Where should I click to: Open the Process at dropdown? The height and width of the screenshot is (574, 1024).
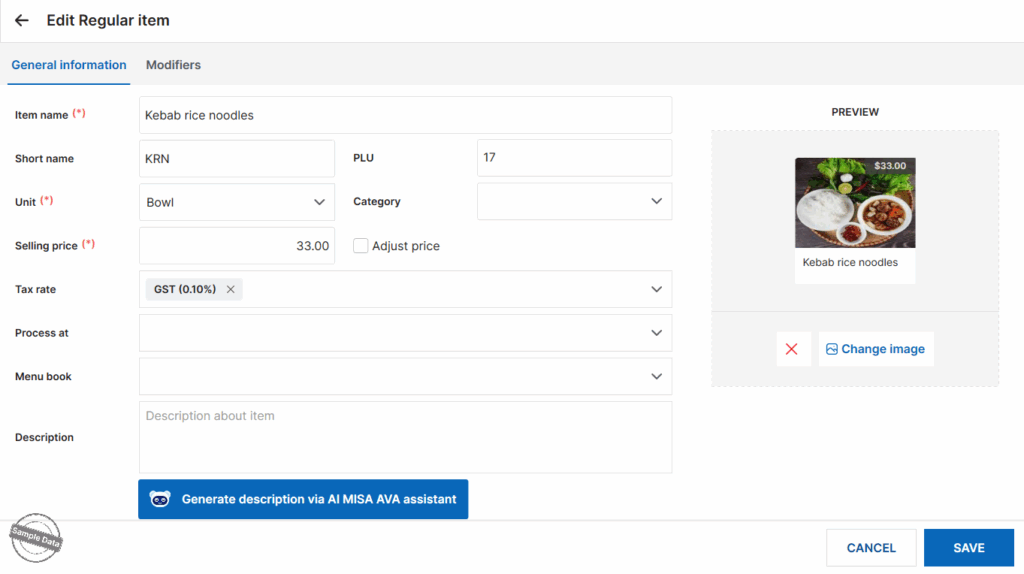pos(406,333)
